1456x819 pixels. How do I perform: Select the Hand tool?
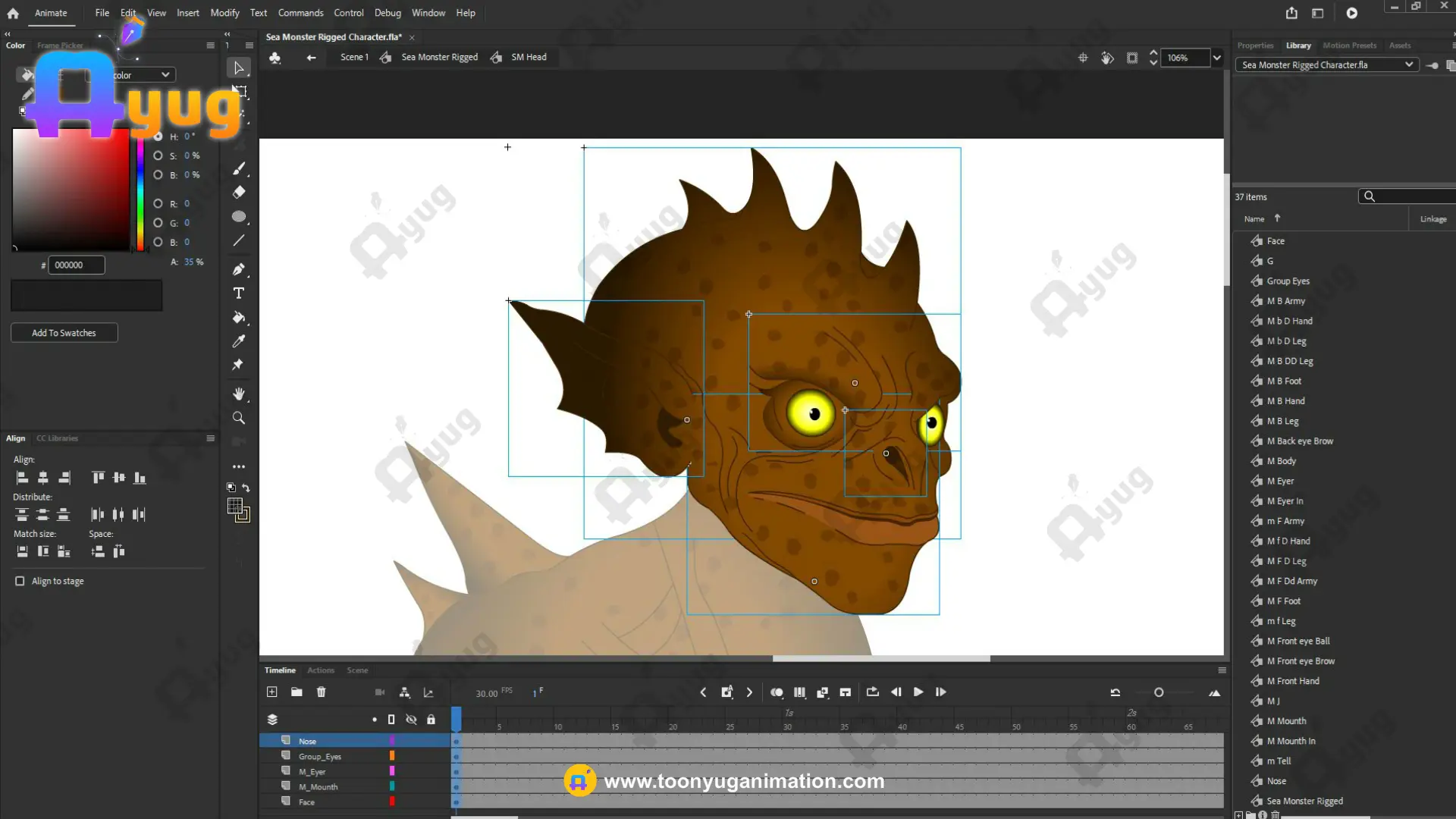click(238, 394)
